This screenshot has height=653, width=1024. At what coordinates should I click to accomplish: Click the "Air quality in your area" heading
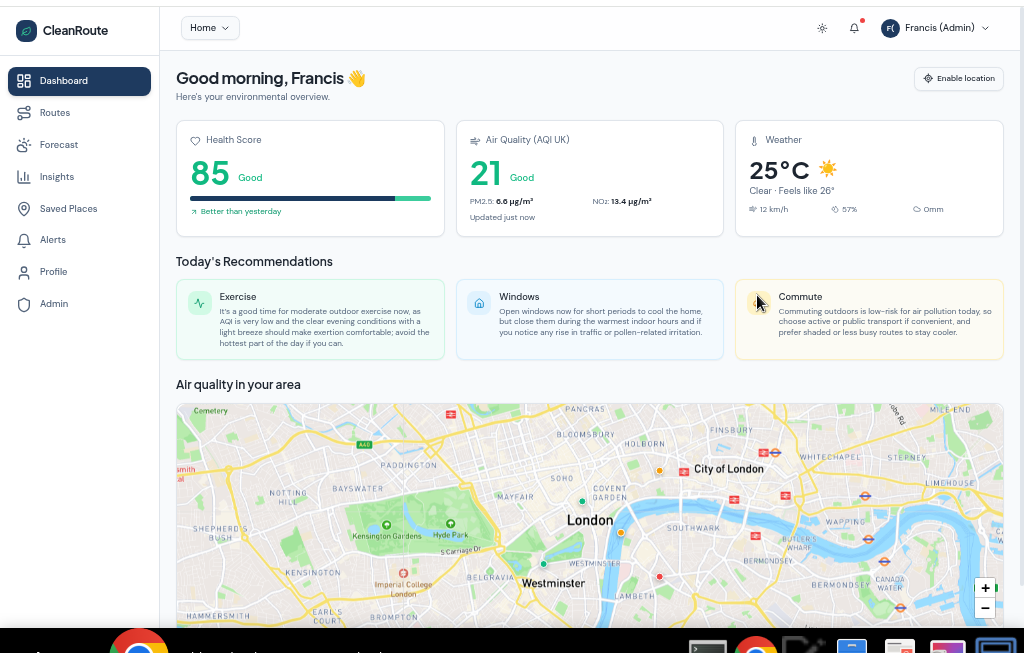tap(238, 385)
